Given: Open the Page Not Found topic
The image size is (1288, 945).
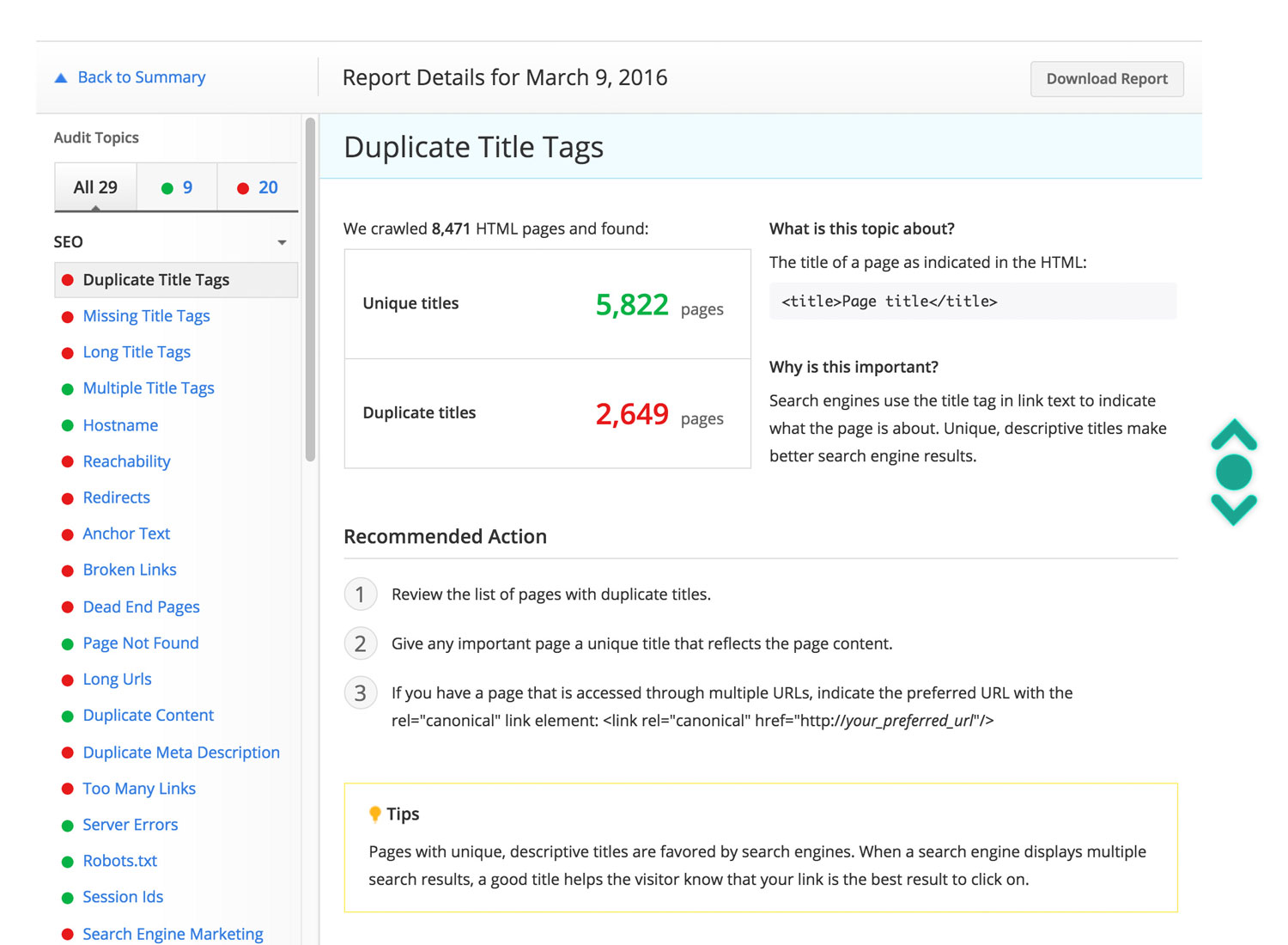Looking at the screenshot, I should [x=141, y=643].
